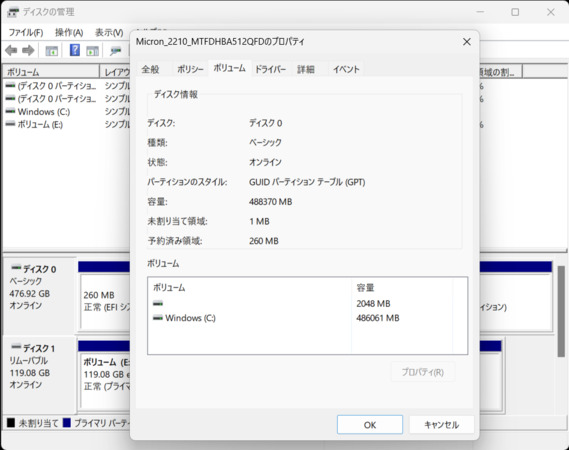This screenshot has height=450, width=569.
Task: Select ボリューム (E:) 119.08 GB partition block
Action: point(105,380)
